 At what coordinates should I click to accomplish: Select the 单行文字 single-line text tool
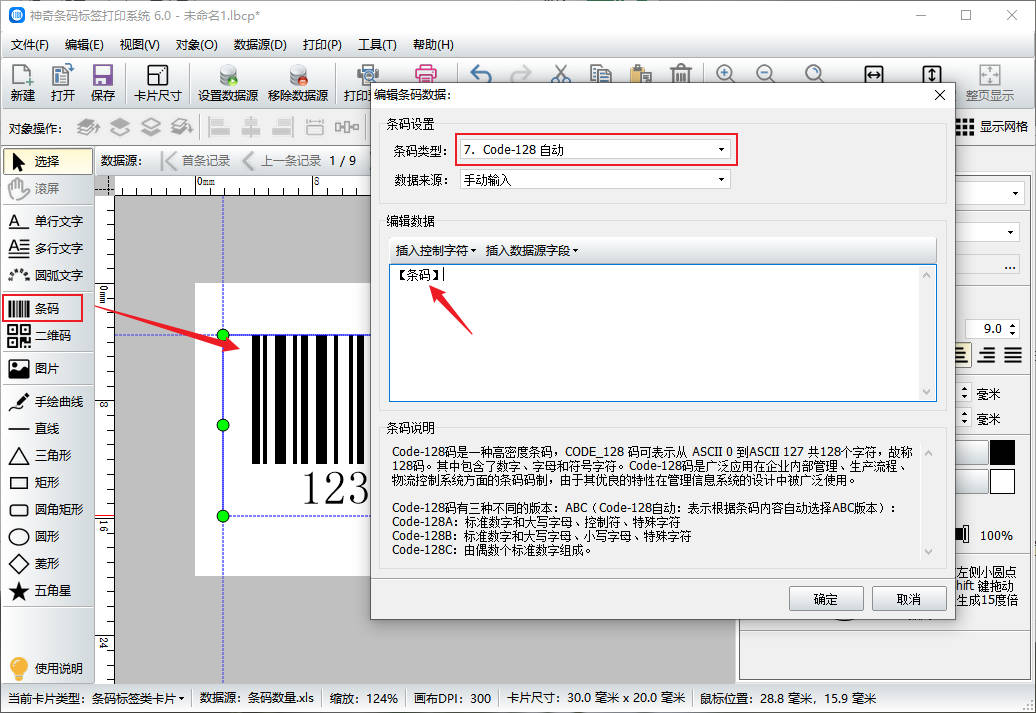coord(46,221)
